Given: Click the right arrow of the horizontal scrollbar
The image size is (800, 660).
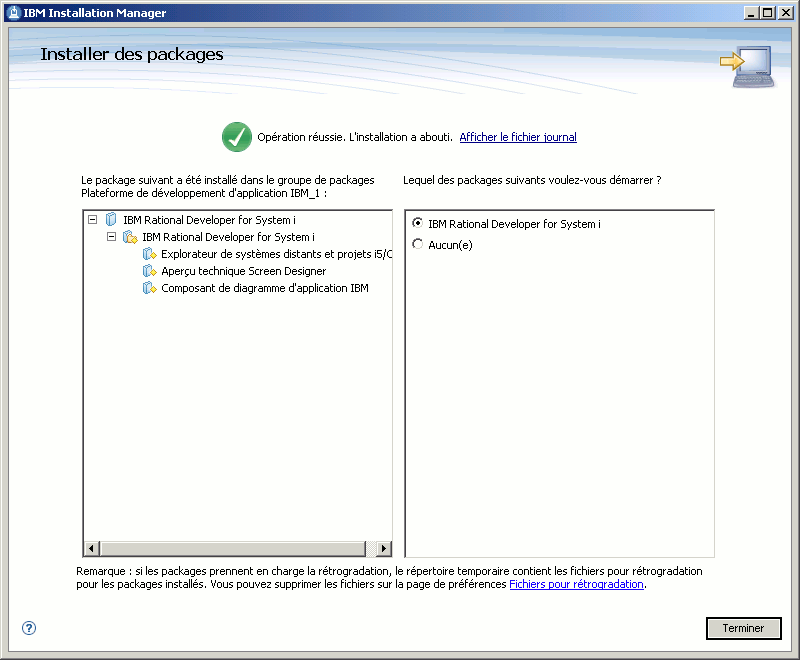Looking at the screenshot, I should (384, 548).
